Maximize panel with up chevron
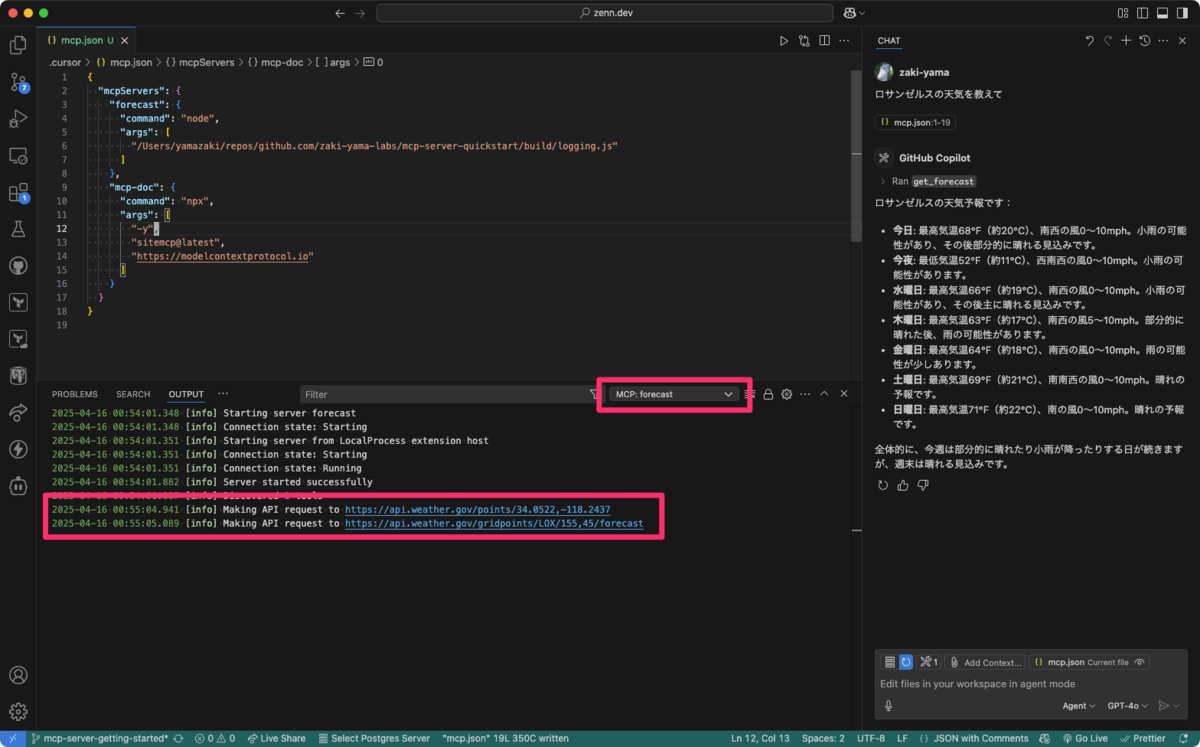 825,394
